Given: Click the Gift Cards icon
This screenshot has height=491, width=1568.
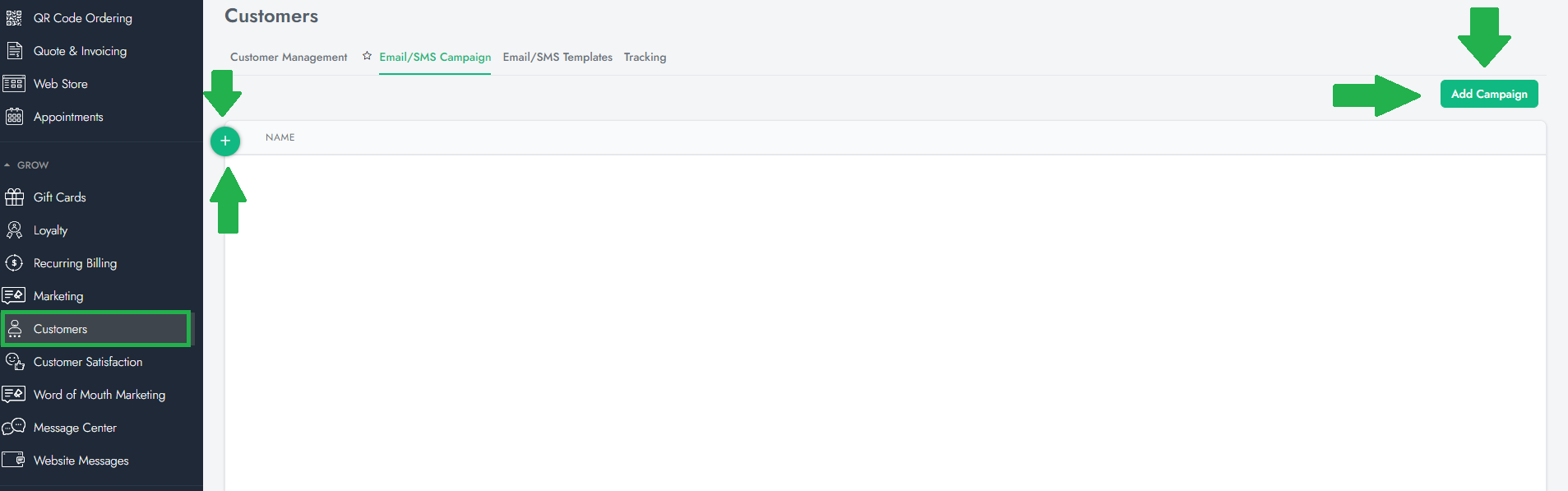Looking at the screenshot, I should tap(14, 197).
